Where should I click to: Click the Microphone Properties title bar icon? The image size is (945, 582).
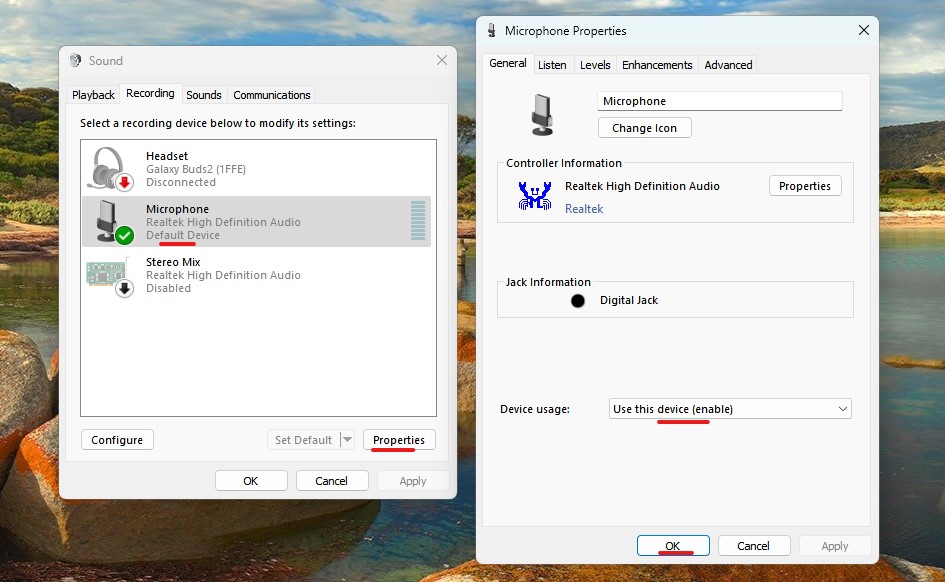click(491, 30)
